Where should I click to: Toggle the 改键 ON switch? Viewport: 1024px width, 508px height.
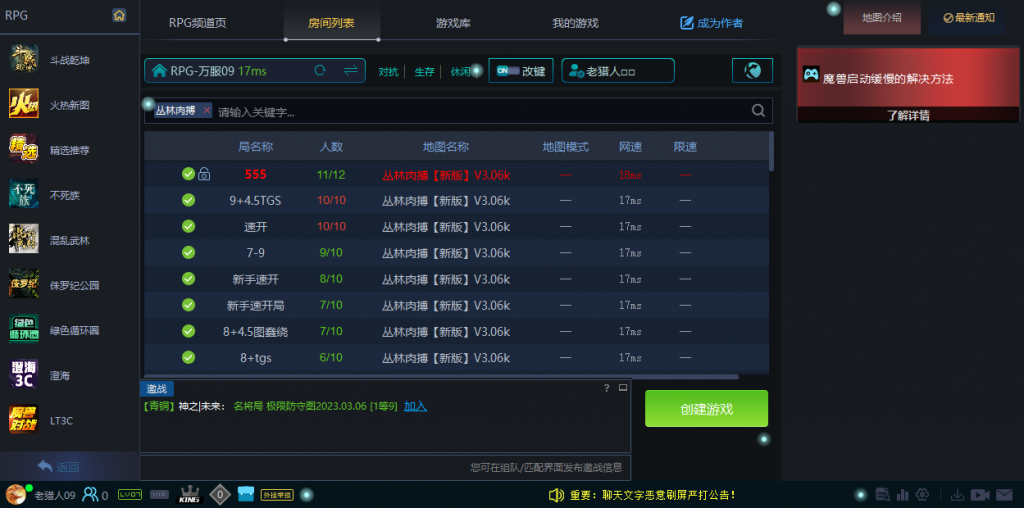coord(509,71)
